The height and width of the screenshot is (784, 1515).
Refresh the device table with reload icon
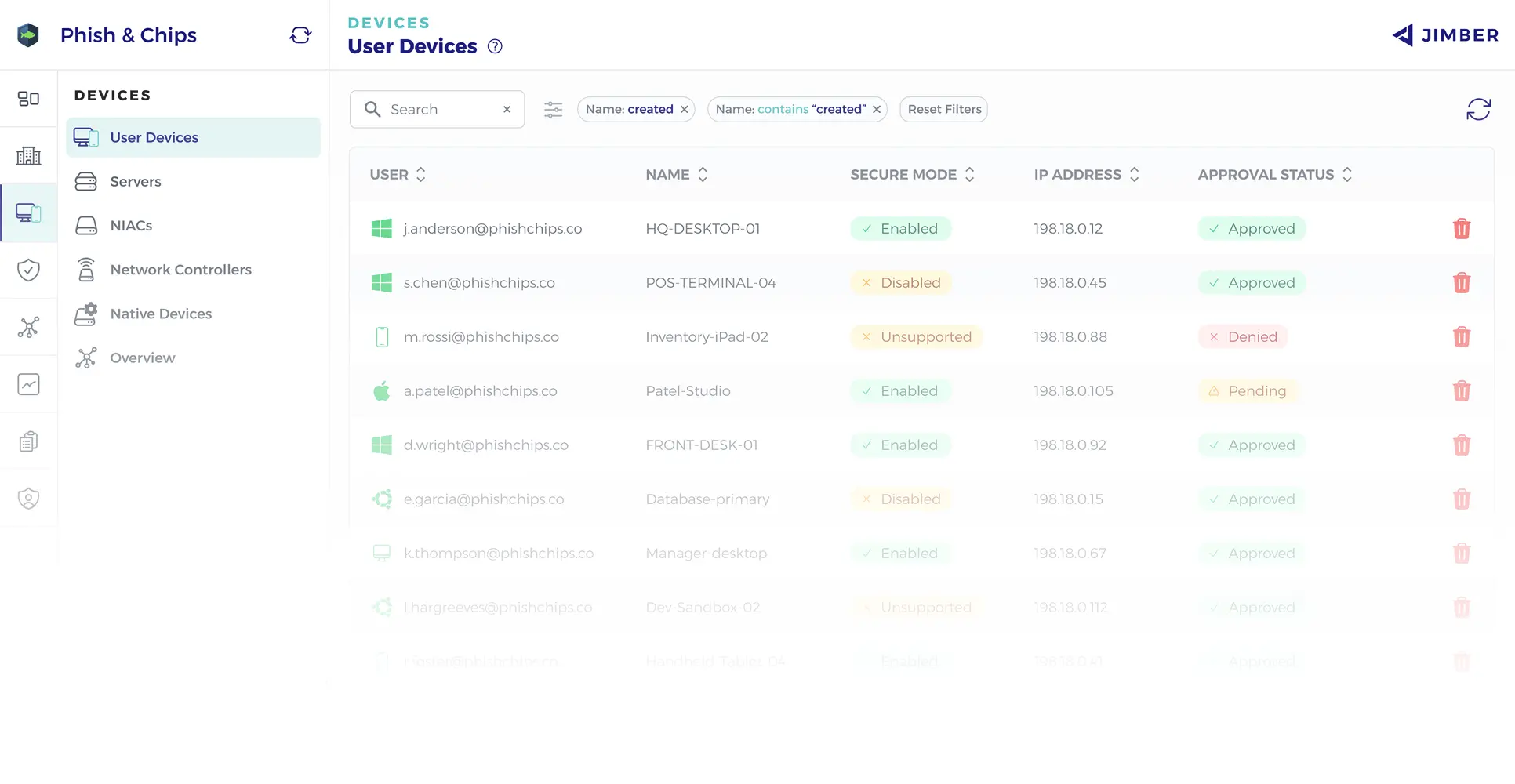1478,110
